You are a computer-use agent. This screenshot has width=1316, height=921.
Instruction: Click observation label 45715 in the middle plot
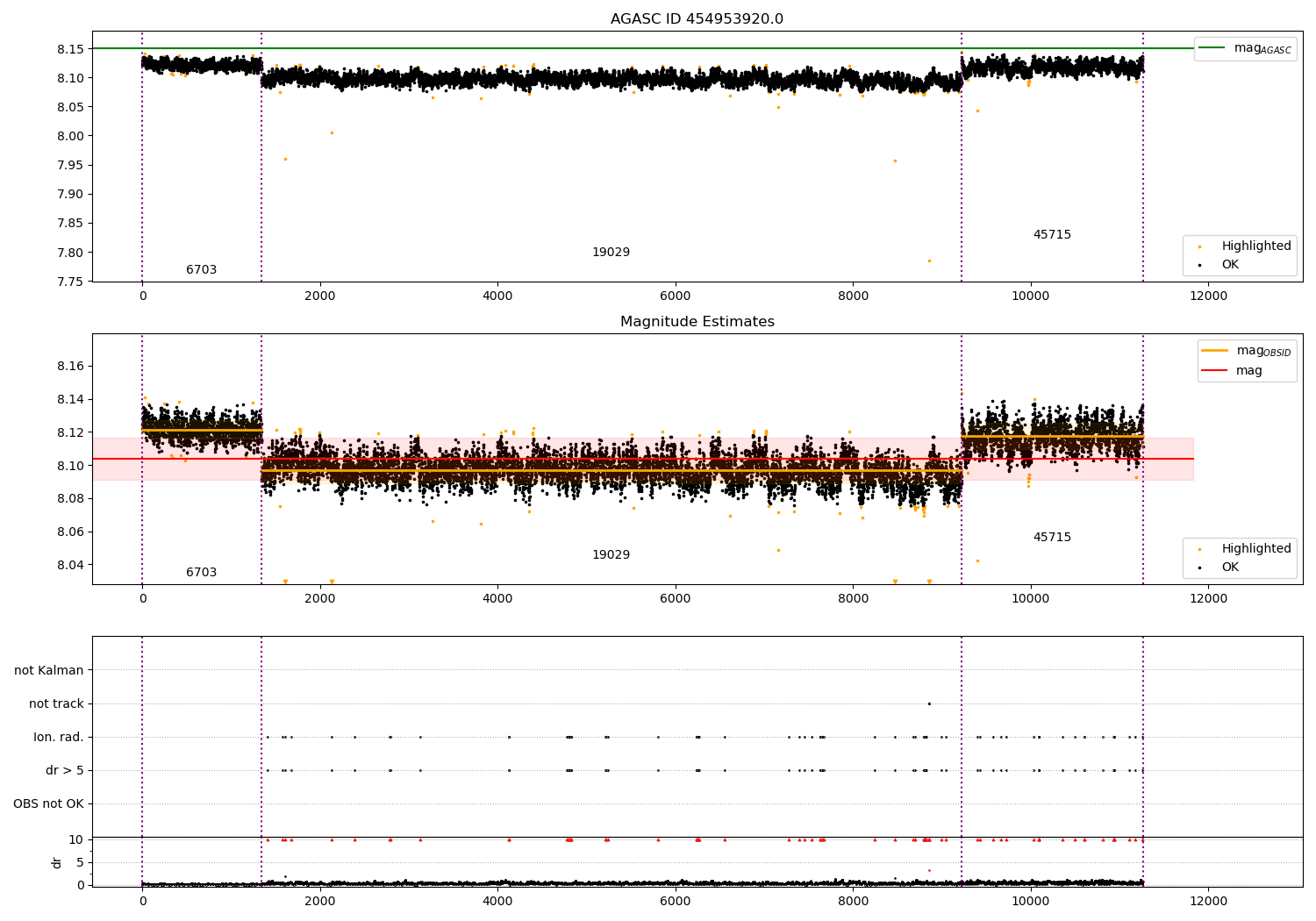pyautogui.click(x=1052, y=538)
